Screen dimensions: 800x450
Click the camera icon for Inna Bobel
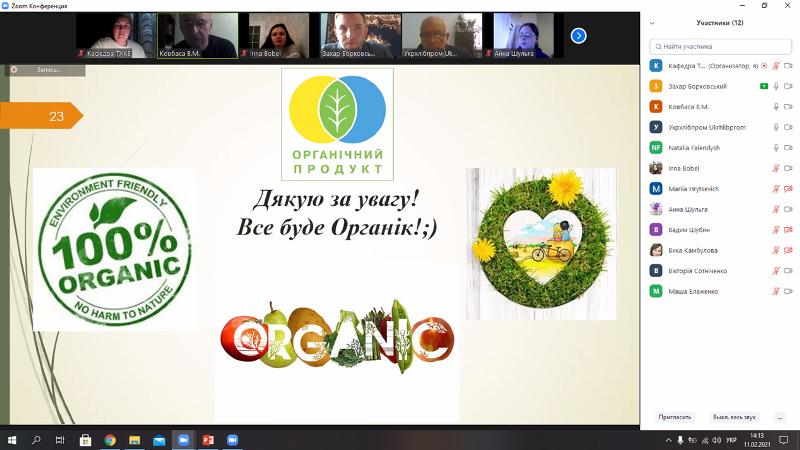(788, 168)
